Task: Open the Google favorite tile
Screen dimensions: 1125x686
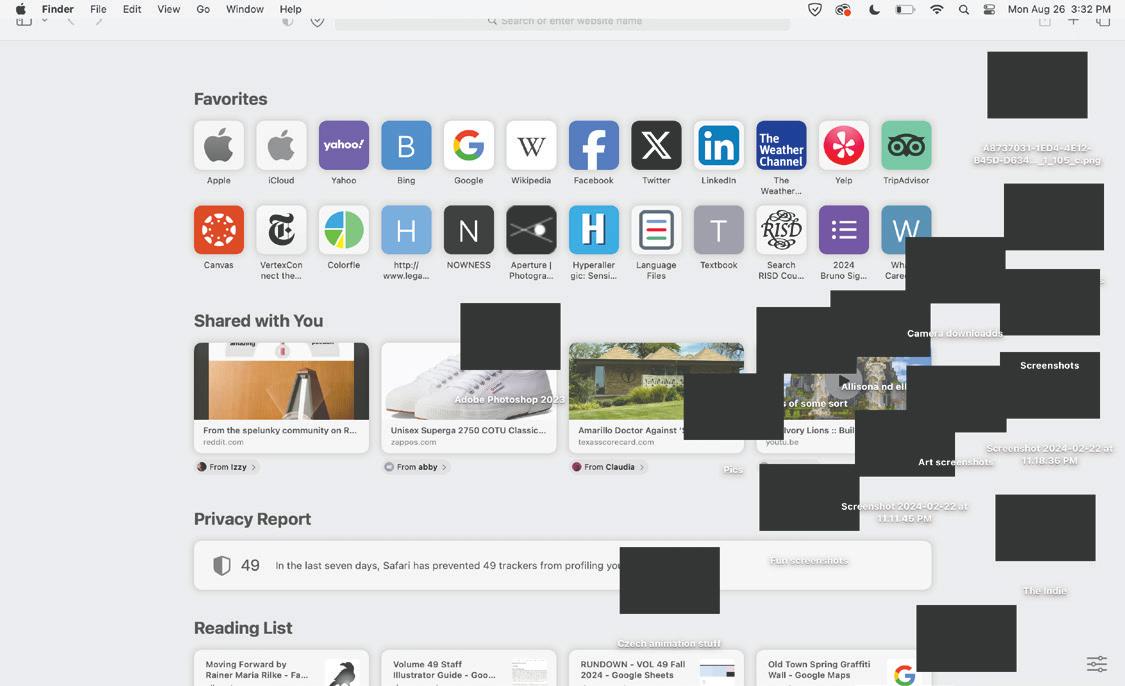Action: [469, 146]
